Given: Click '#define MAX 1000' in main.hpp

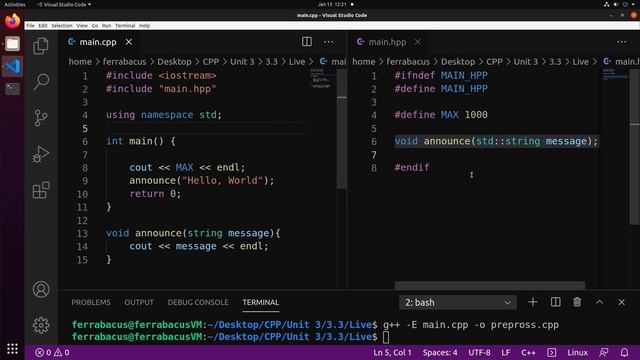Looking at the screenshot, I should (x=441, y=115).
